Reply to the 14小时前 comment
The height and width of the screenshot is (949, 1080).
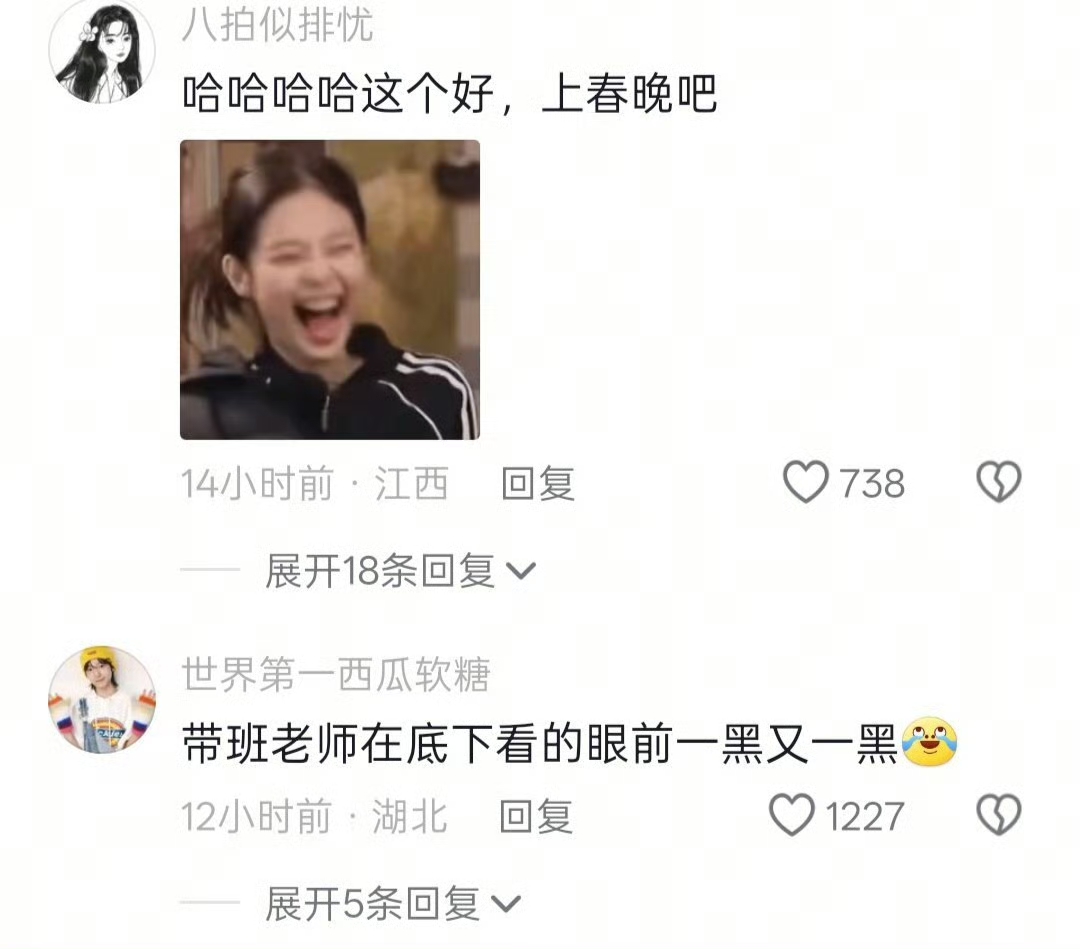coord(538,483)
